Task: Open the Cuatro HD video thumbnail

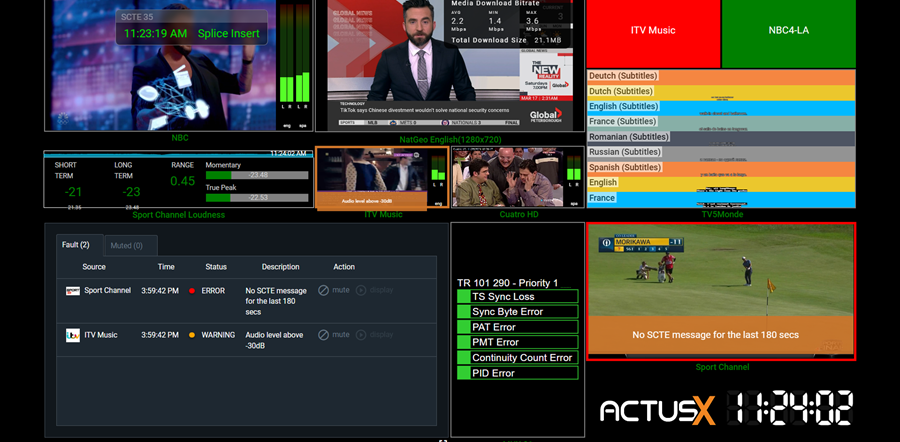Action: (x=518, y=177)
